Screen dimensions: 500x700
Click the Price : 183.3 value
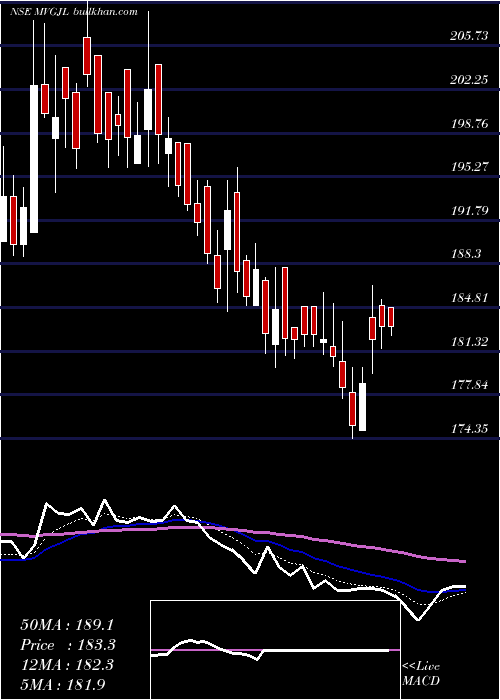point(68,645)
